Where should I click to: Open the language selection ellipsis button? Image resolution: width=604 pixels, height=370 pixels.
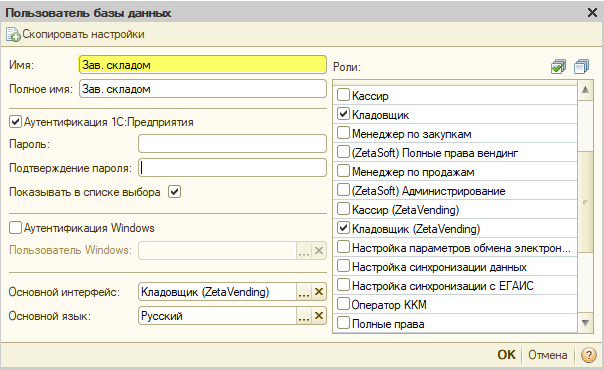click(304, 316)
